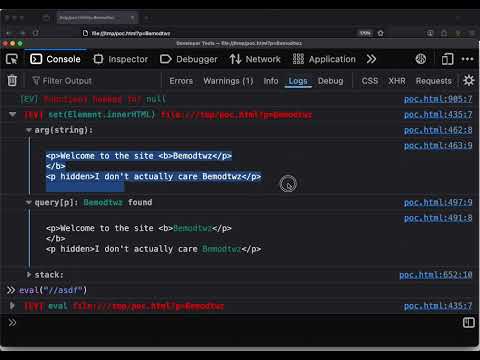Click the page info icon before URL
Viewport: 480px width, 360px height.
85,33
